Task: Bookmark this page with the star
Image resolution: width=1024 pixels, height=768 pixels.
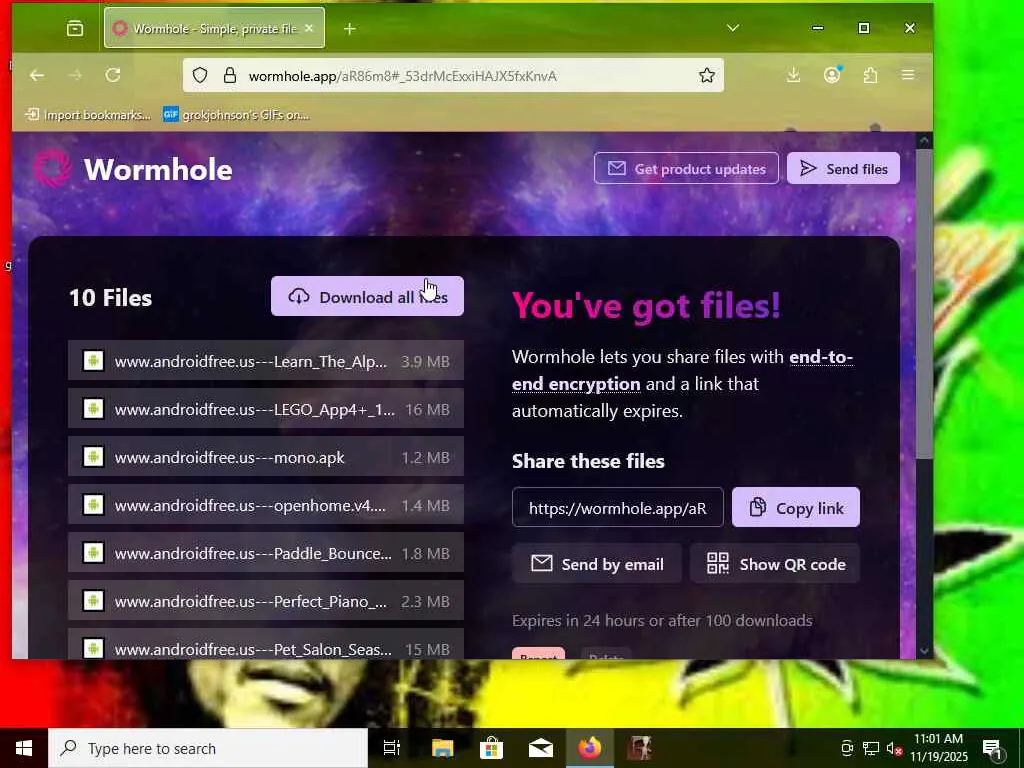Action: [x=707, y=76]
